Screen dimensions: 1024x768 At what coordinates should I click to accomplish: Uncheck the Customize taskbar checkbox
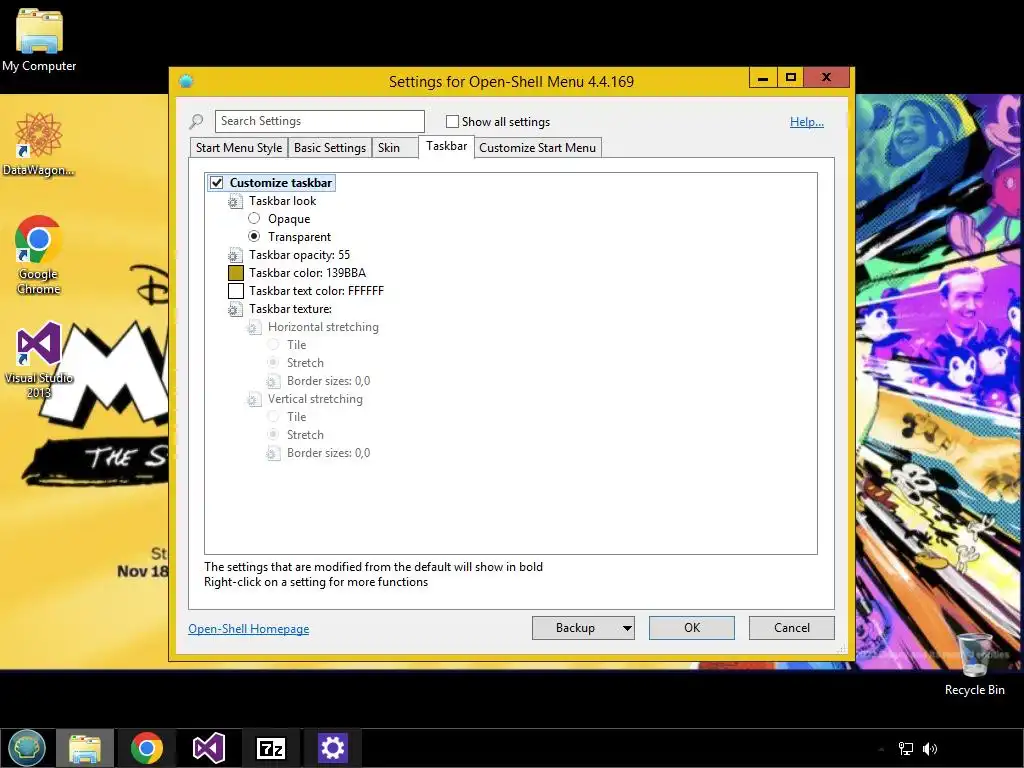[217, 183]
